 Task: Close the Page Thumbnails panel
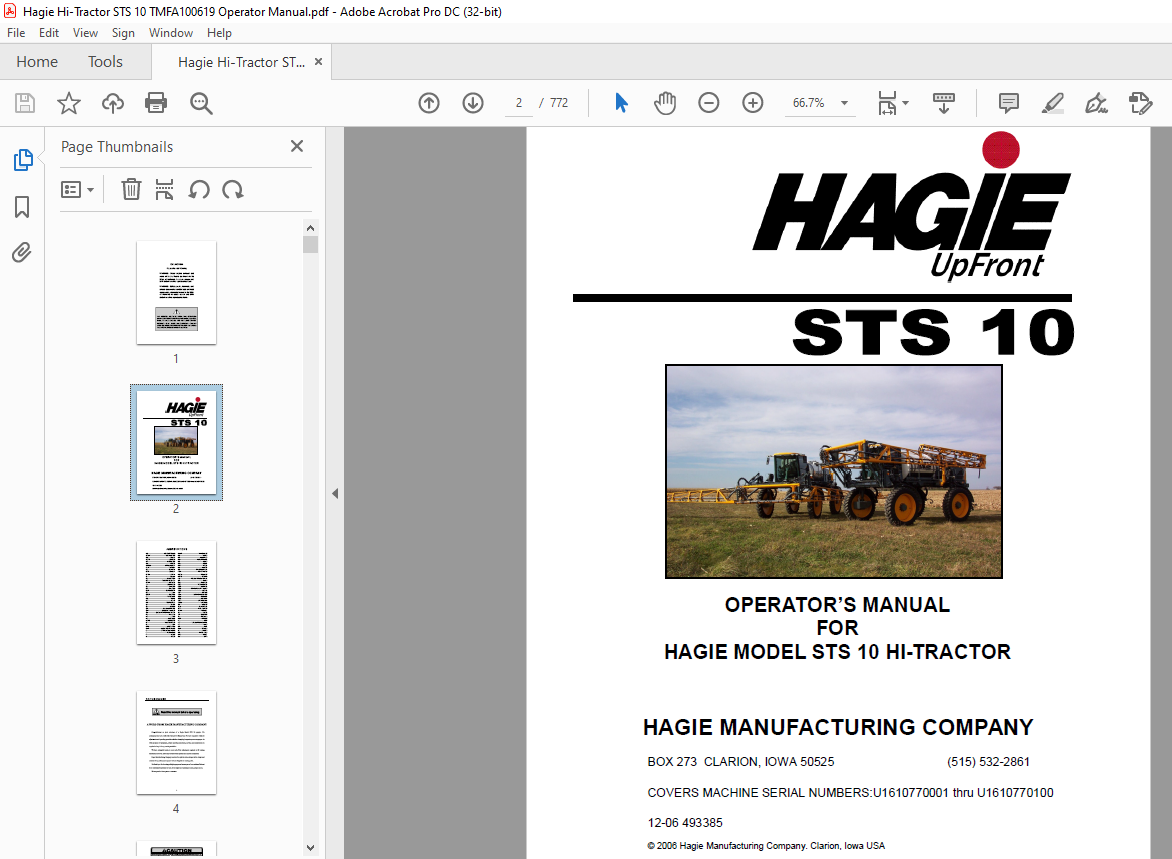(x=297, y=147)
